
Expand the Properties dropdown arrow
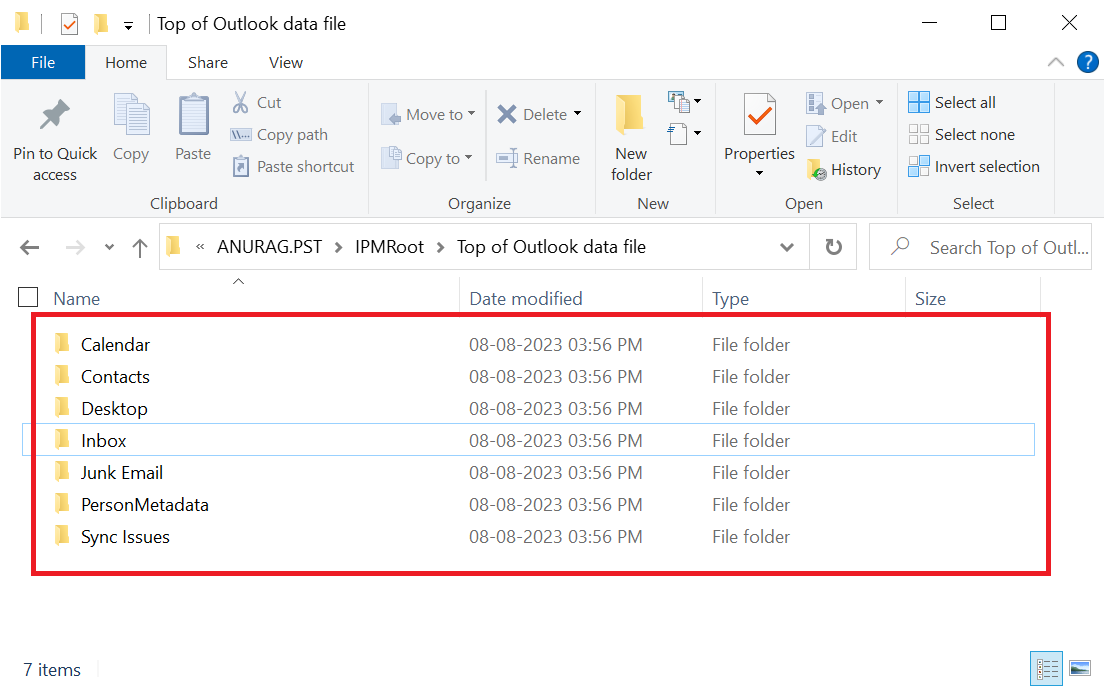pyautogui.click(x=759, y=173)
